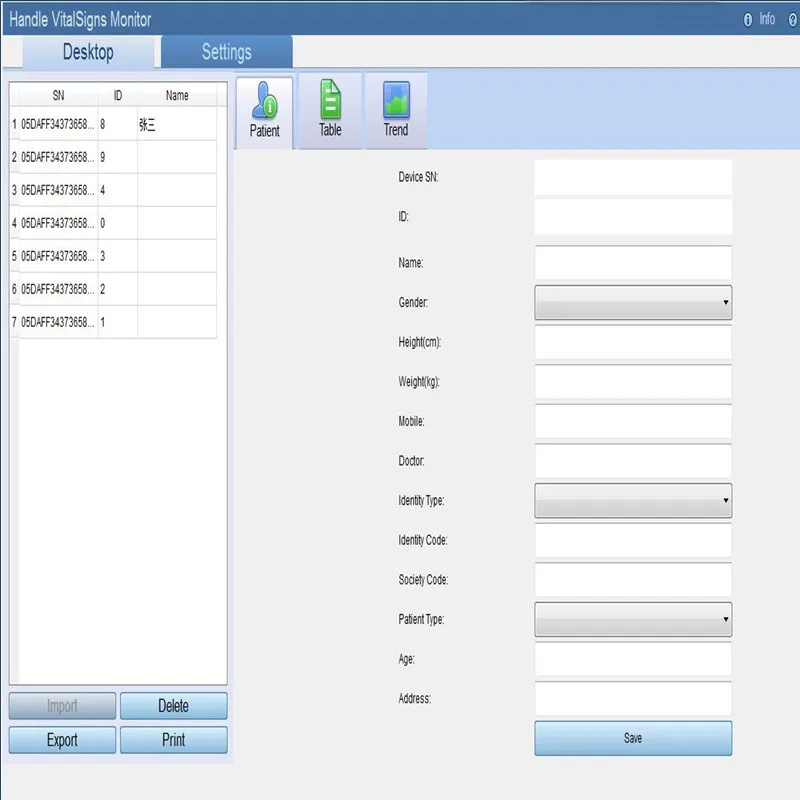Click the Print button
The height and width of the screenshot is (800, 800).
pyautogui.click(x=173, y=740)
